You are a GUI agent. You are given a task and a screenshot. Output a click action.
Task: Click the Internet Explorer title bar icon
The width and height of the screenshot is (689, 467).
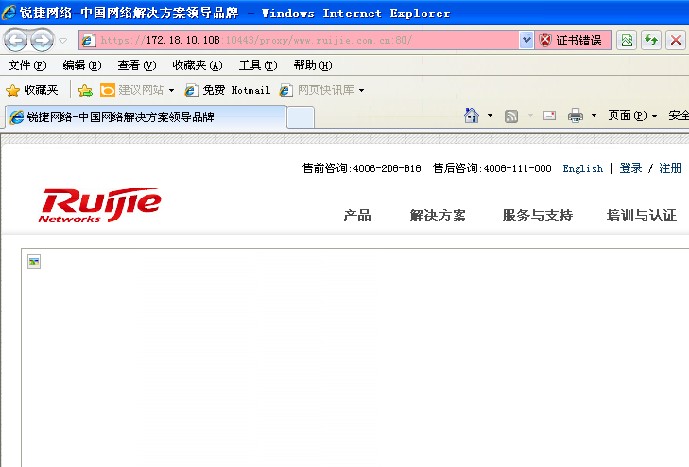pyautogui.click(x=9, y=12)
